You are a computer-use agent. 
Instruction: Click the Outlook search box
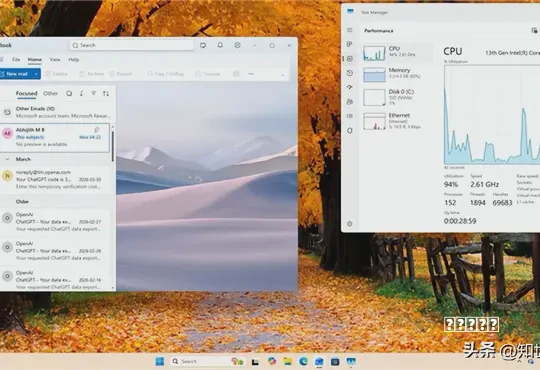click(132, 45)
